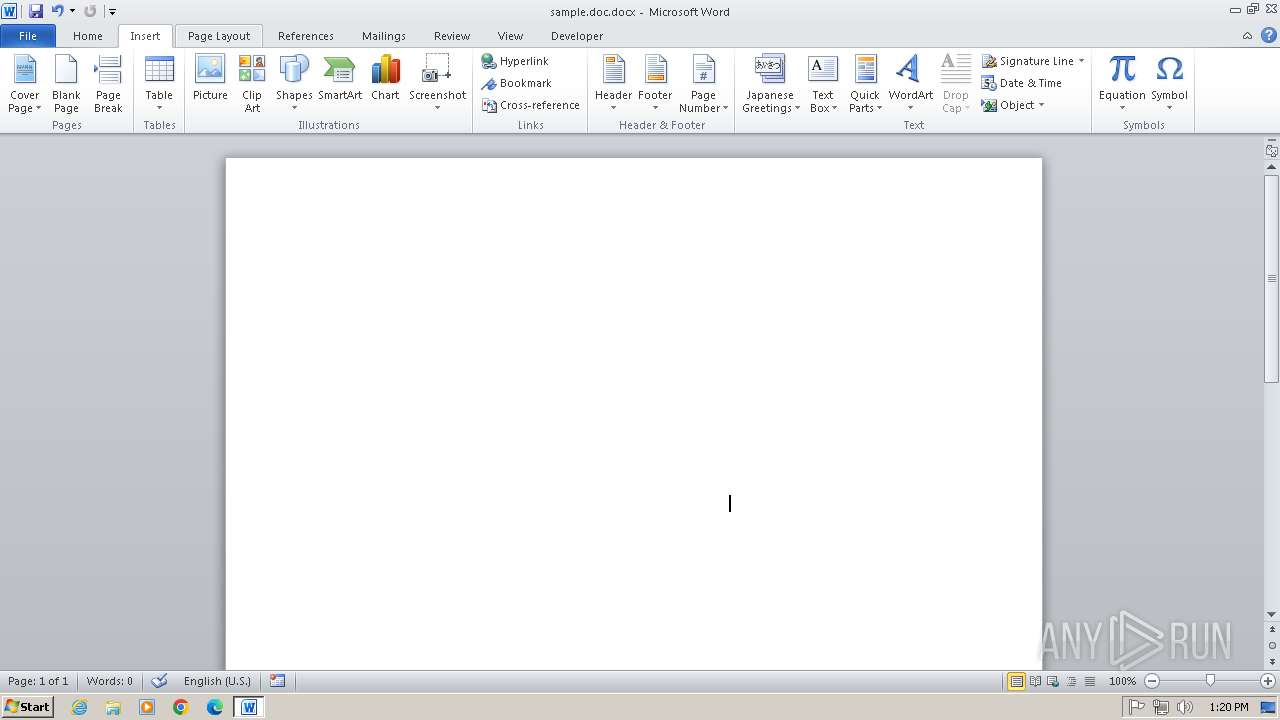Image resolution: width=1280 pixels, height=720 pixels.
Task: Open Japanese Greetings menu
Action: pos(769,84)
